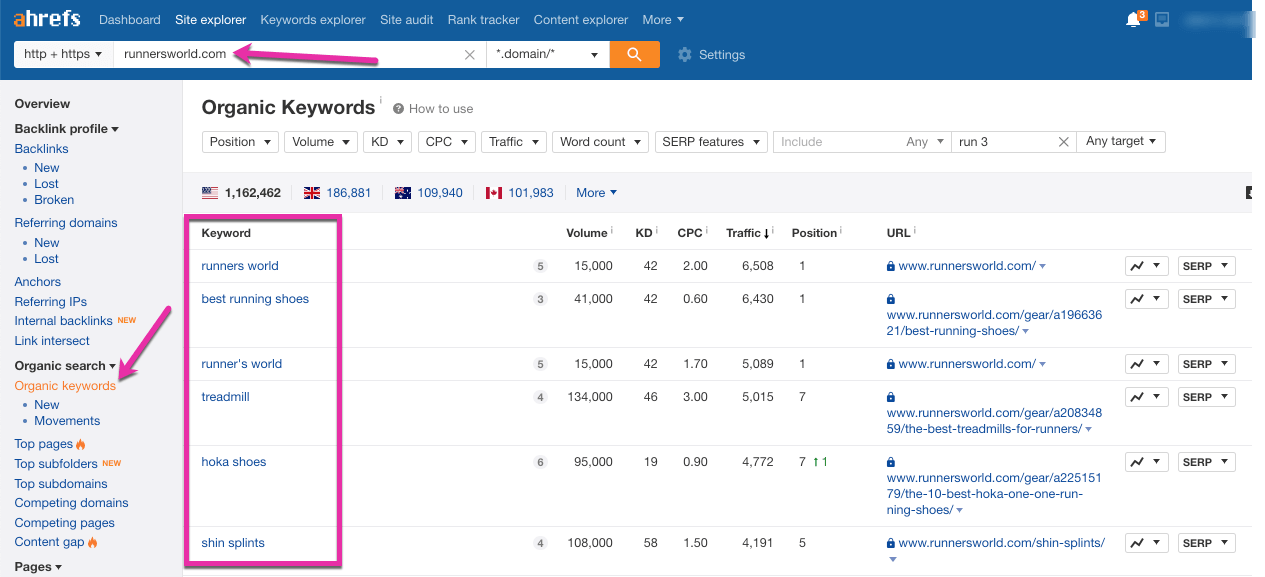
Task: Open the chart for 'treadmill' keyword
Action: click(x=1147, y=397)
